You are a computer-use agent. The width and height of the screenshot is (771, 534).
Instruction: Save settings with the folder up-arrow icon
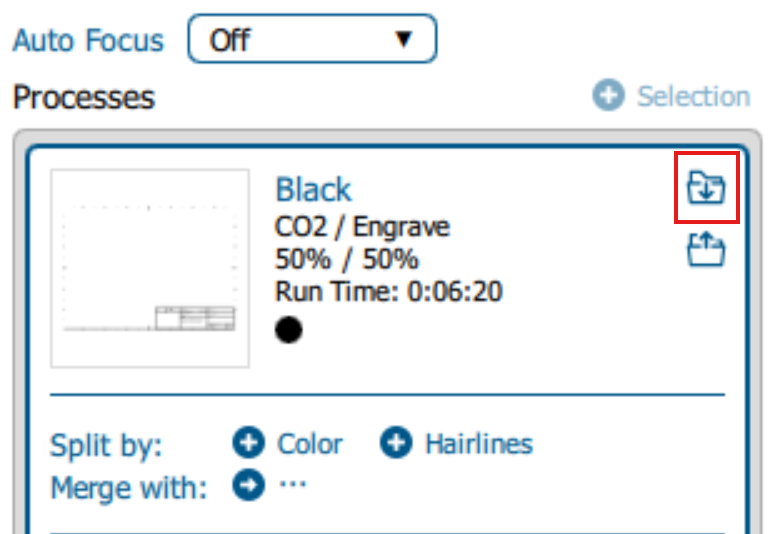706,249
